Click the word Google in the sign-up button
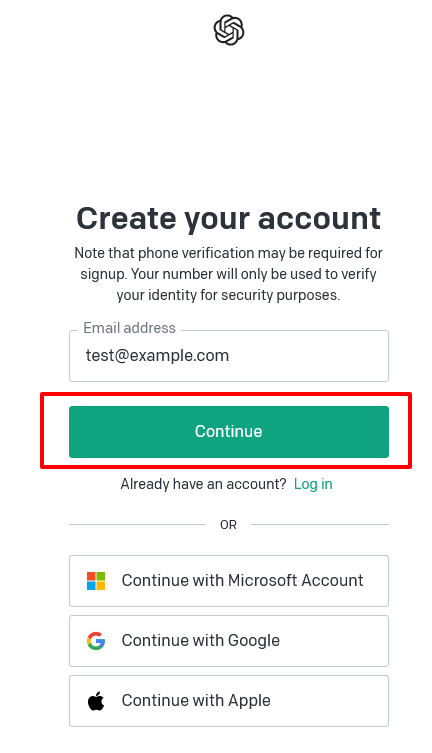Image resolution: width=432 pixels, height=753 pixels. [x=253, y=641]
